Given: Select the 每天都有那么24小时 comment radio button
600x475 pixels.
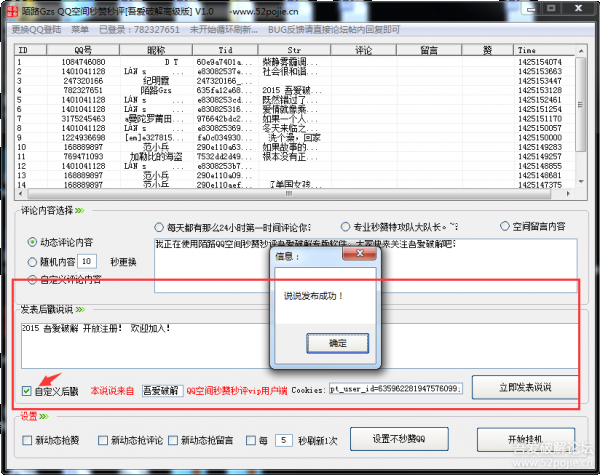Looking at the screenshot, I should tap(159, 227).
